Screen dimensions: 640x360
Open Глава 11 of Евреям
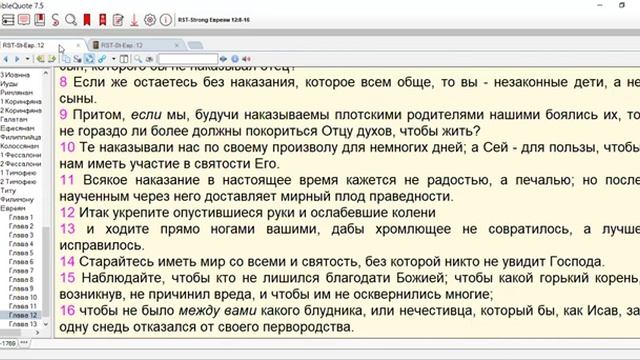click(x=23, y=306)
